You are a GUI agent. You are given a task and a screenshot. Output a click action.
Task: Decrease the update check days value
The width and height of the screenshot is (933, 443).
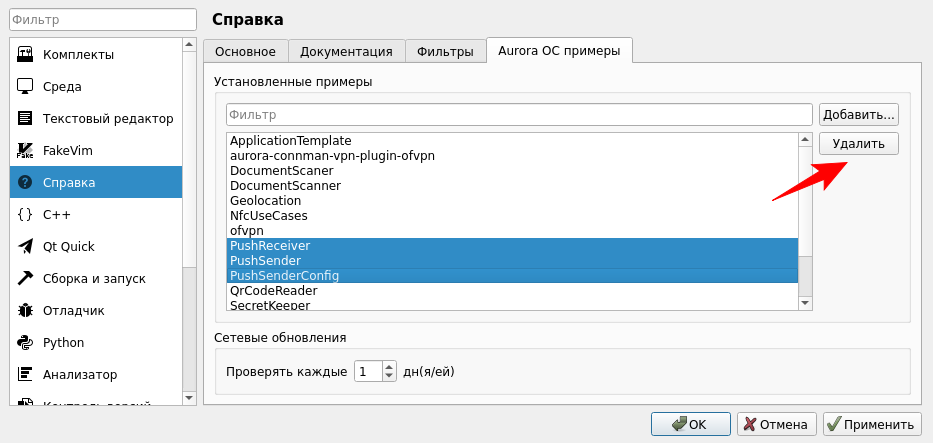pyautogui.click(x=390, y=376)
